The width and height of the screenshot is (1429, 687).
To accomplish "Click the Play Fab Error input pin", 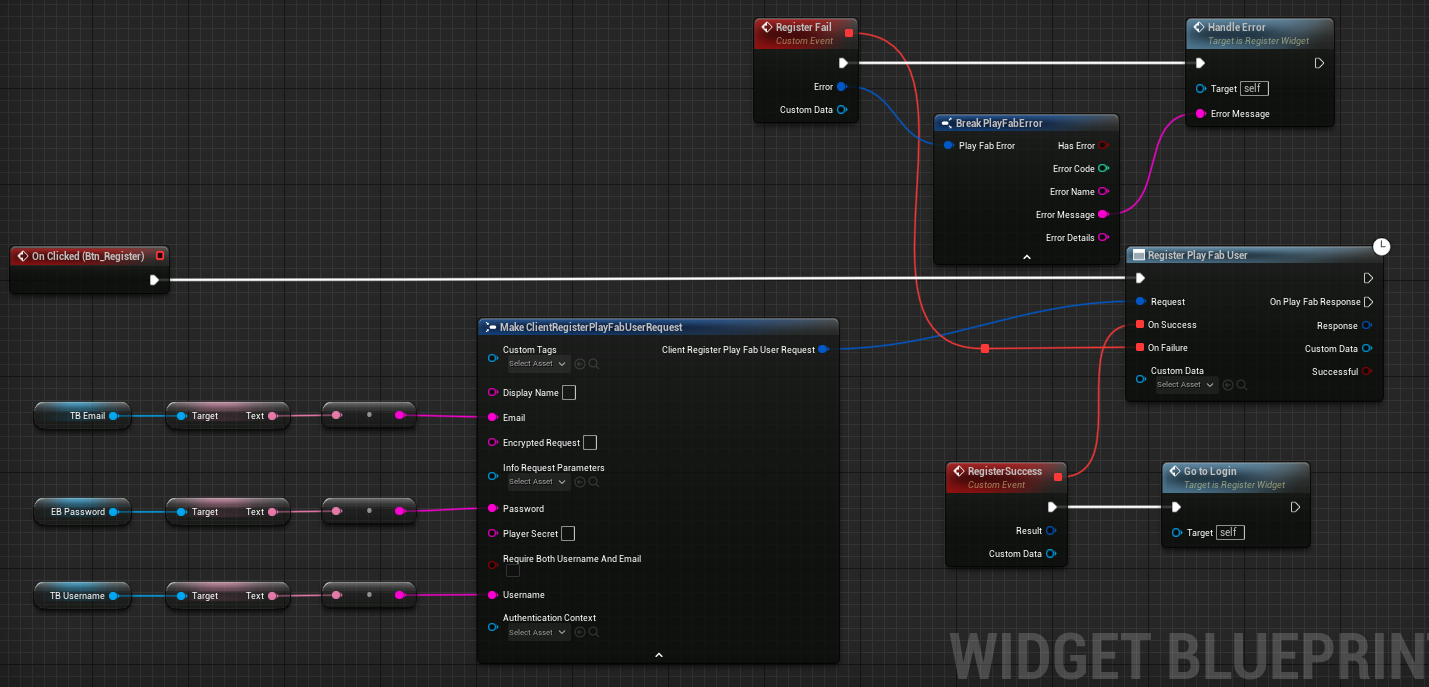I will (948, 146).
